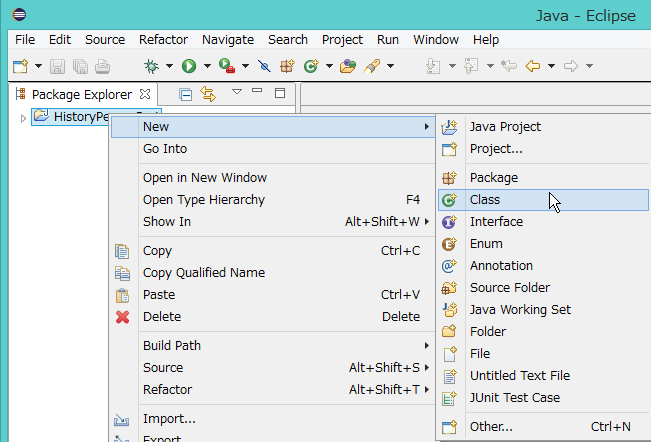Open the Debug dropdown arrow

(x=169, y=66)
